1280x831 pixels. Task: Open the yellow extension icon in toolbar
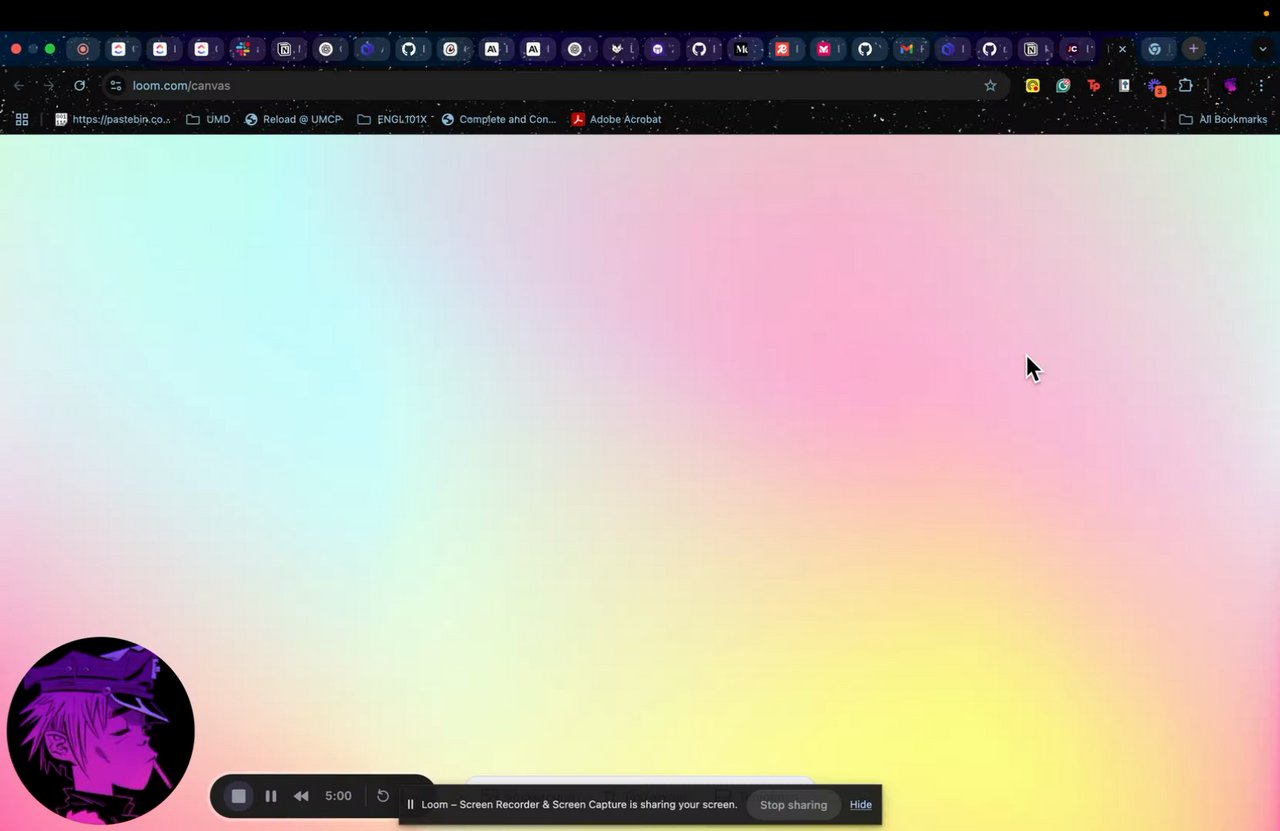(x=1033, y=86)
